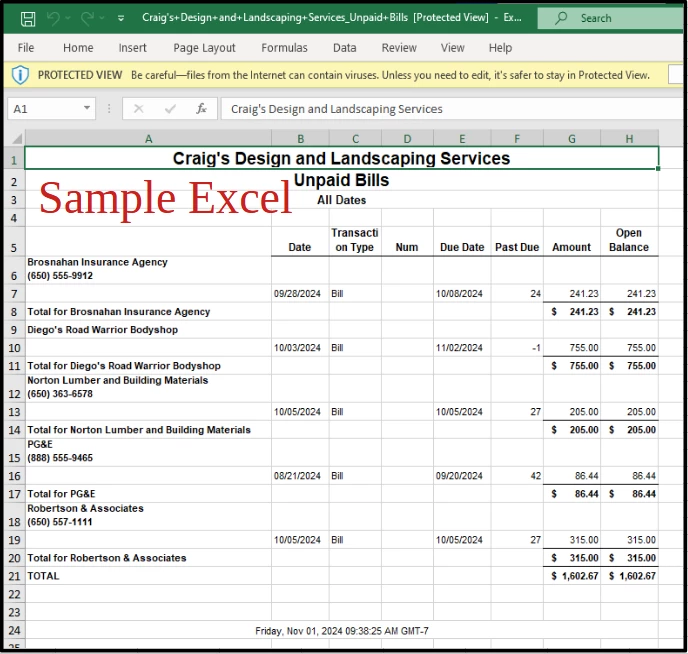Open the Formulas ribbon tab
The image size is (688, 654).
coord(284,47)
